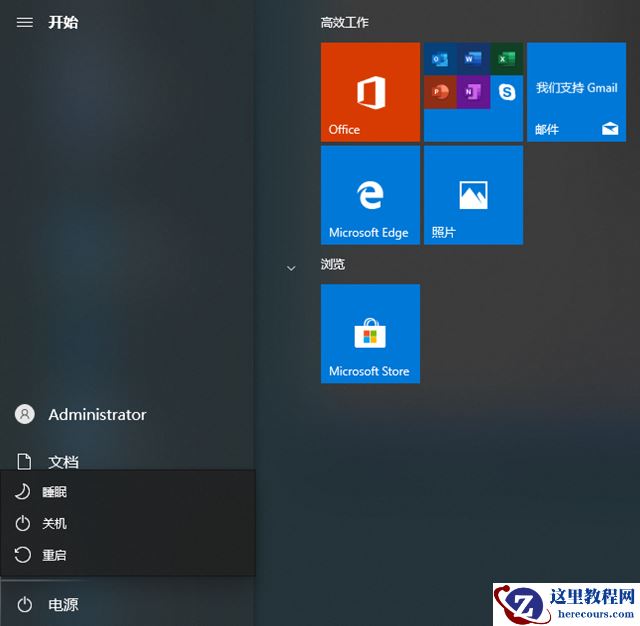This screenshot has width=640, height=626.
Task: Open the Office tile
Action: pyautogui.click(x=370, y=92)
